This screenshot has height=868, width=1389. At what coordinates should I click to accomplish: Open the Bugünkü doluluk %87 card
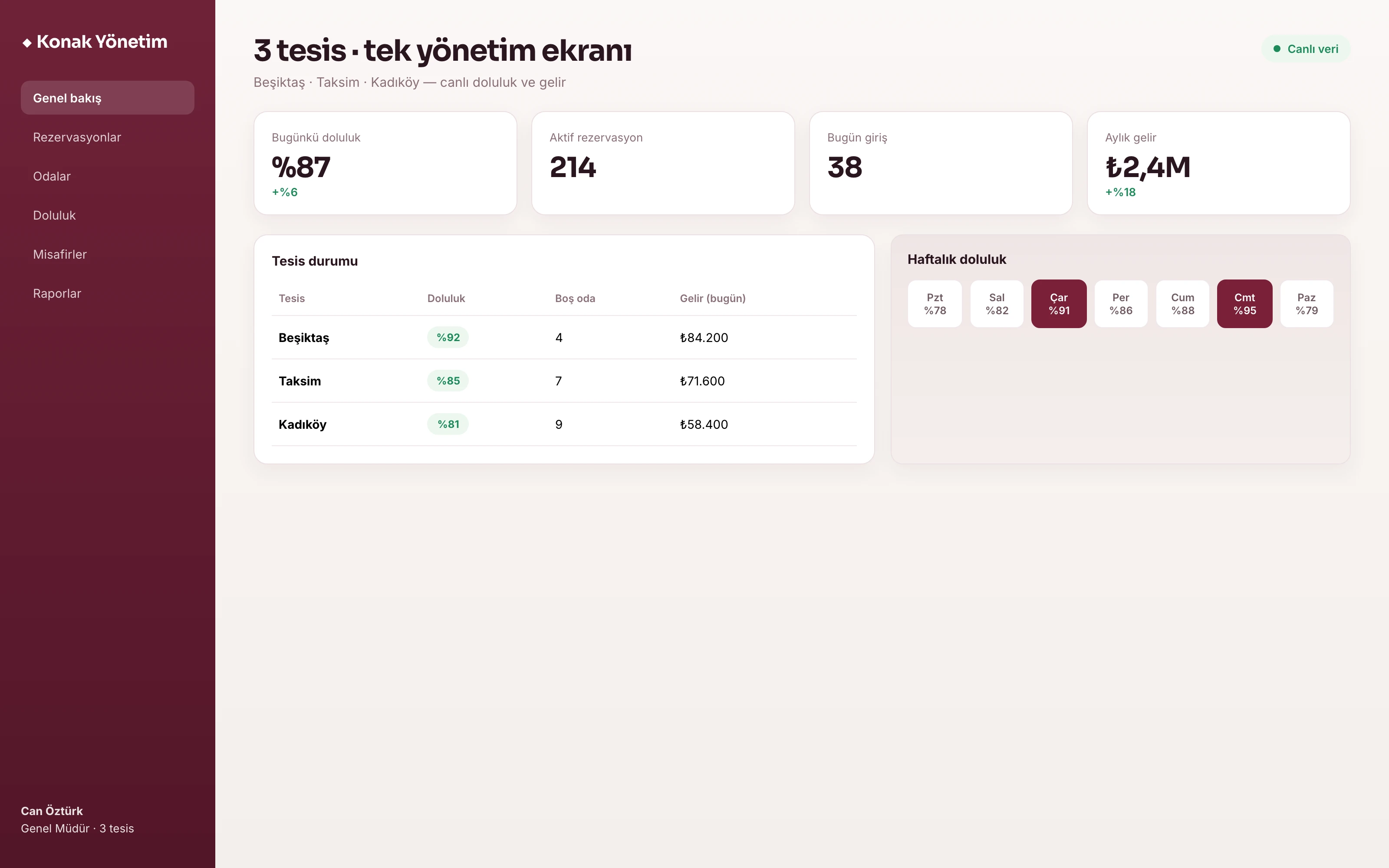(385, 163)
